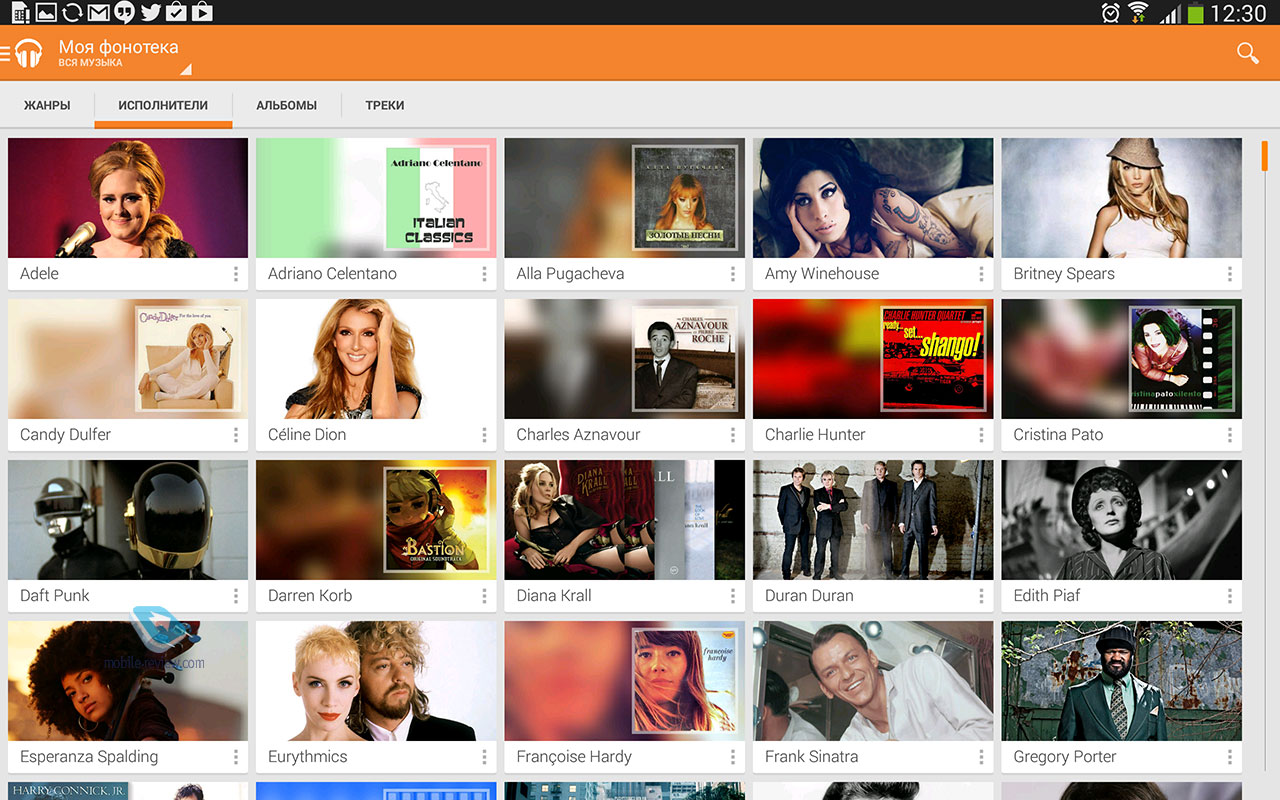Open the navigation drawer headphones icon

pyautogui.click(x=28, y=53)
